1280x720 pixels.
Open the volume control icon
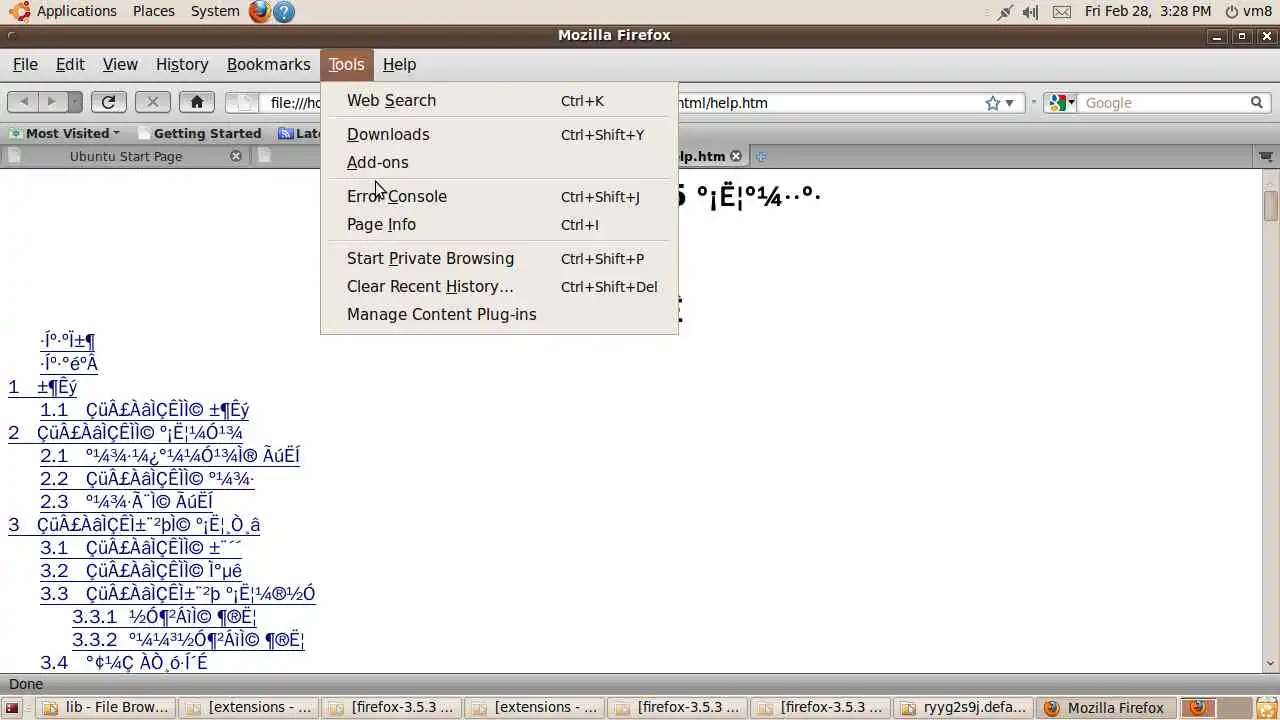coord(1031,12)
